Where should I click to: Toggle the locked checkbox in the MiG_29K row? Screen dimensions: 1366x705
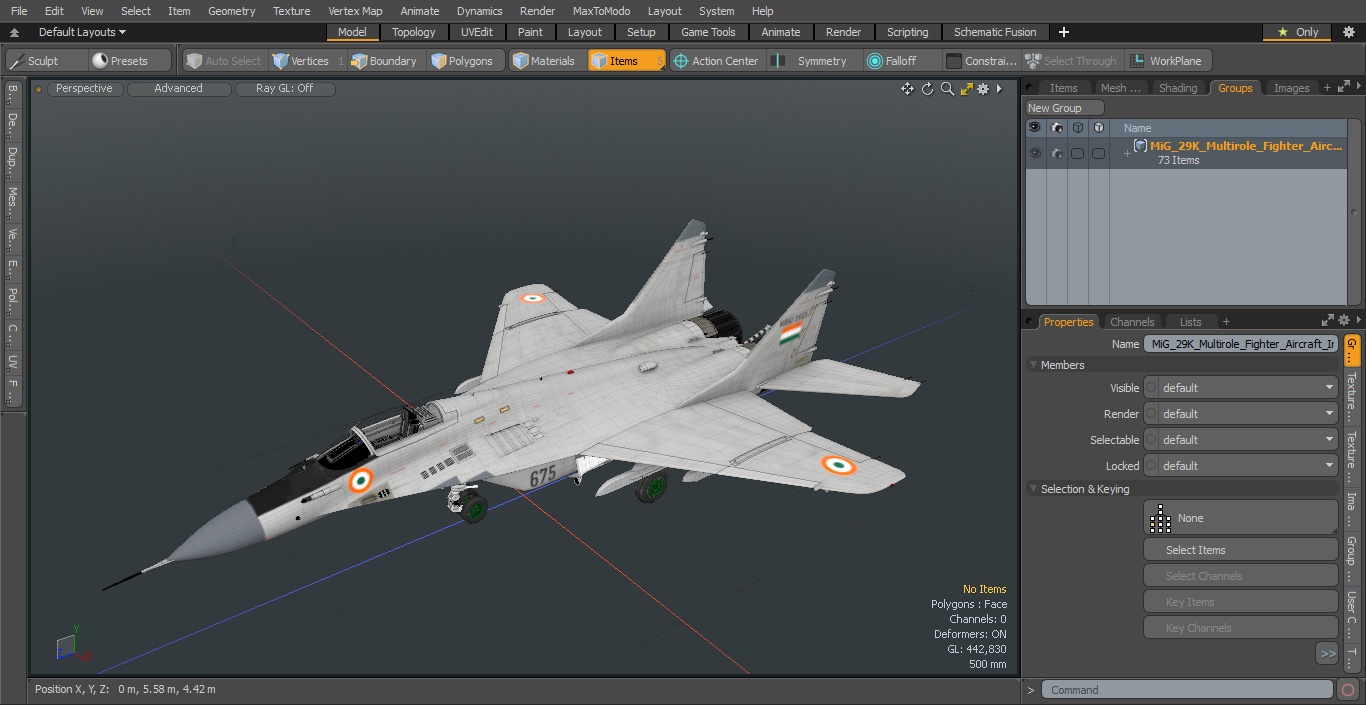pyautogui.click(x=1098, y=153)
